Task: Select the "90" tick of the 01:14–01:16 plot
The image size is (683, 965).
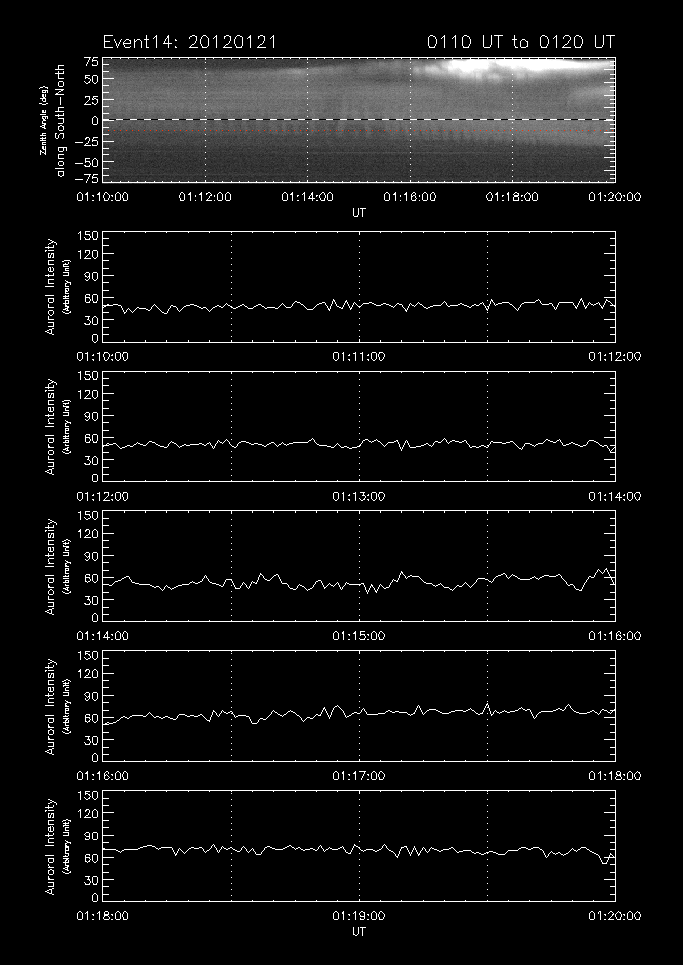Action: click(x=91, y=556)
